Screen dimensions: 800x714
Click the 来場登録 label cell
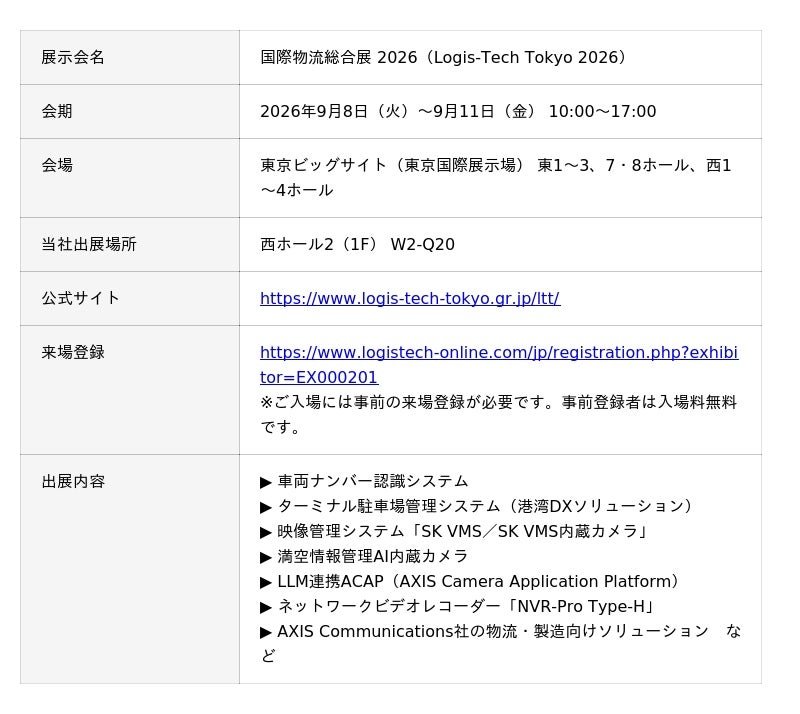(x=130, y=390)
